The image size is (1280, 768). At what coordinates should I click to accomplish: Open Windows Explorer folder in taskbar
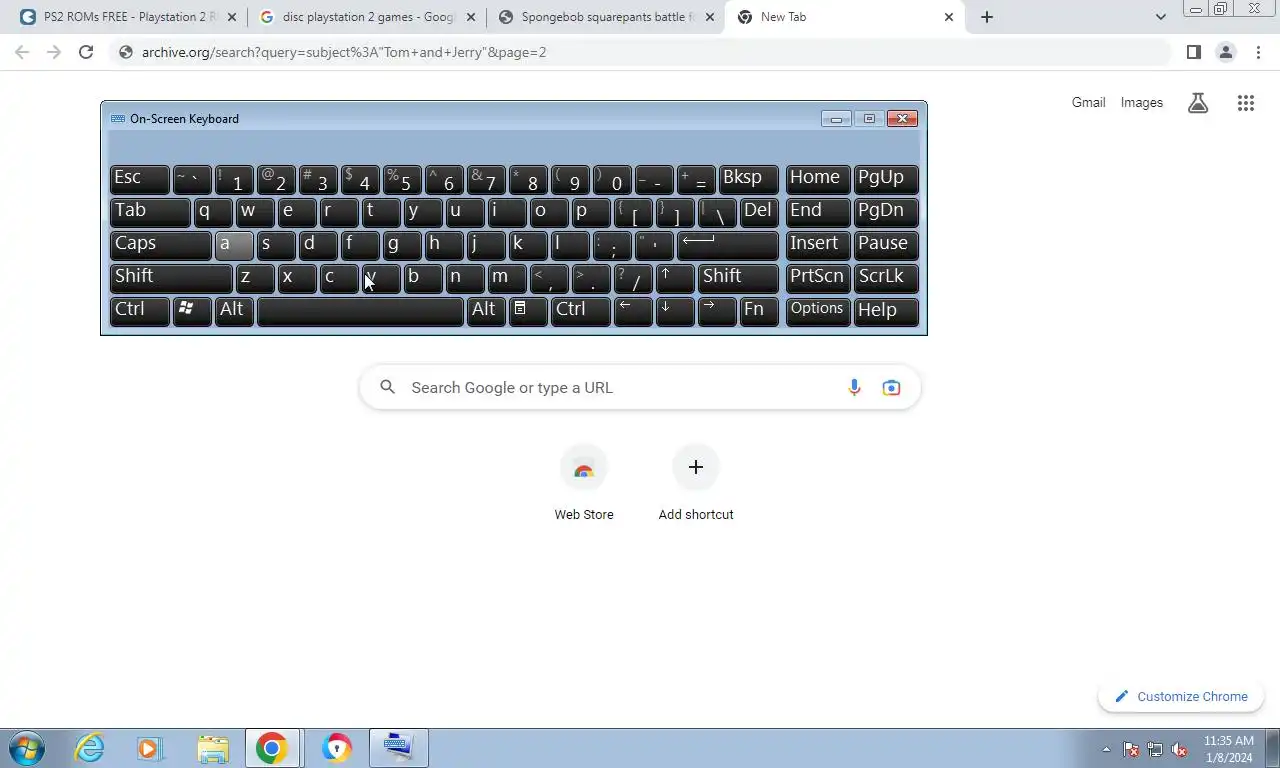[x=212, y=748]
